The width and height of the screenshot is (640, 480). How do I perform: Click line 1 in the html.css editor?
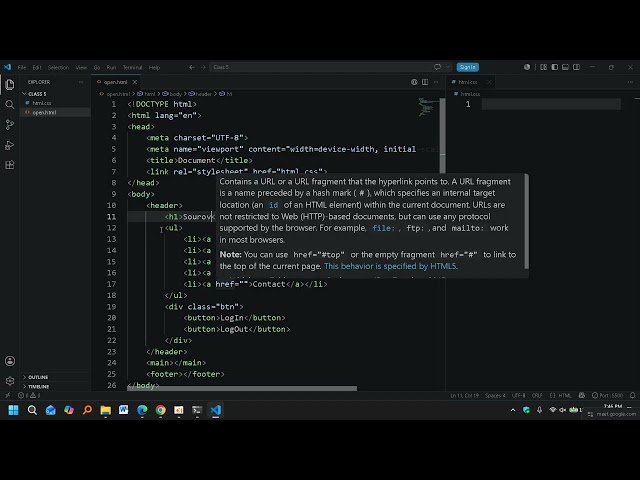(551, 104)
